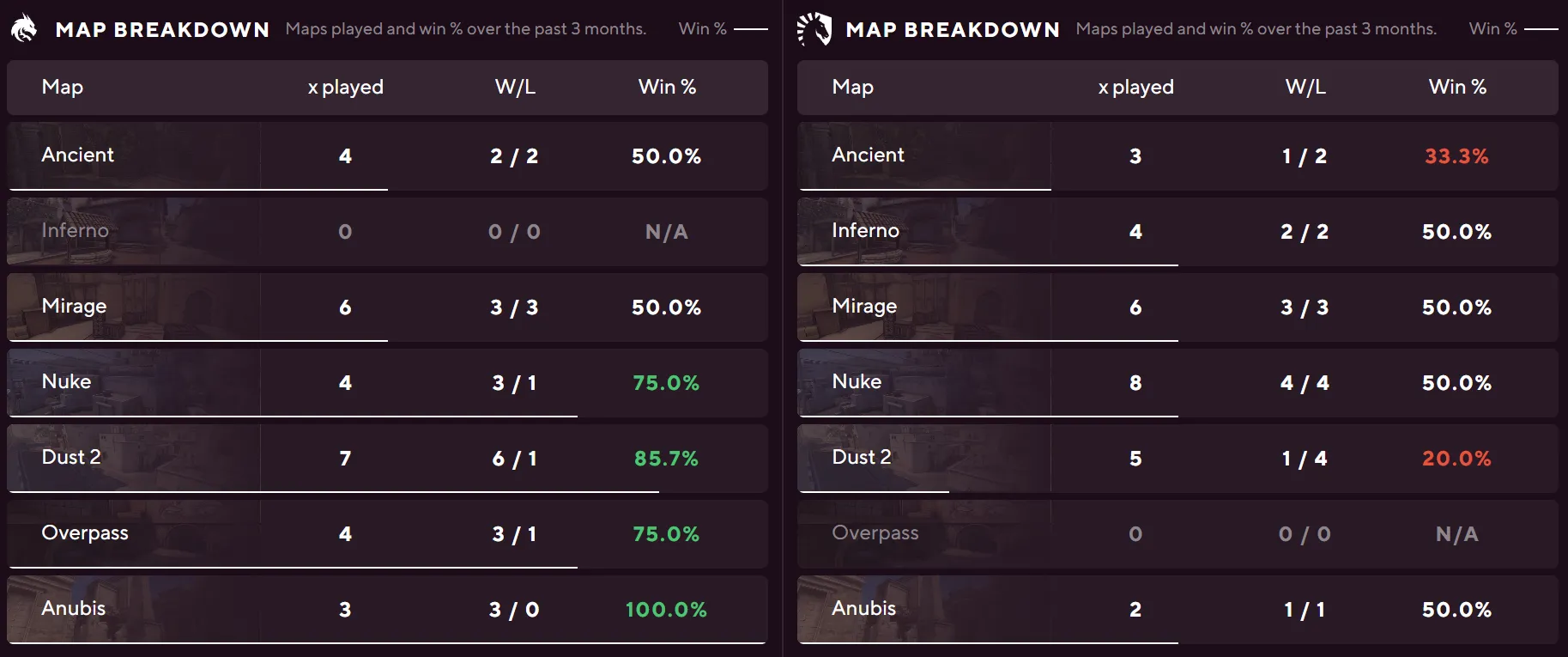The width and height of the screenshot is (1568, 657).
Task: Click the Ancient map thumbnail with 33.3% win rate
Action: (924, 155)
